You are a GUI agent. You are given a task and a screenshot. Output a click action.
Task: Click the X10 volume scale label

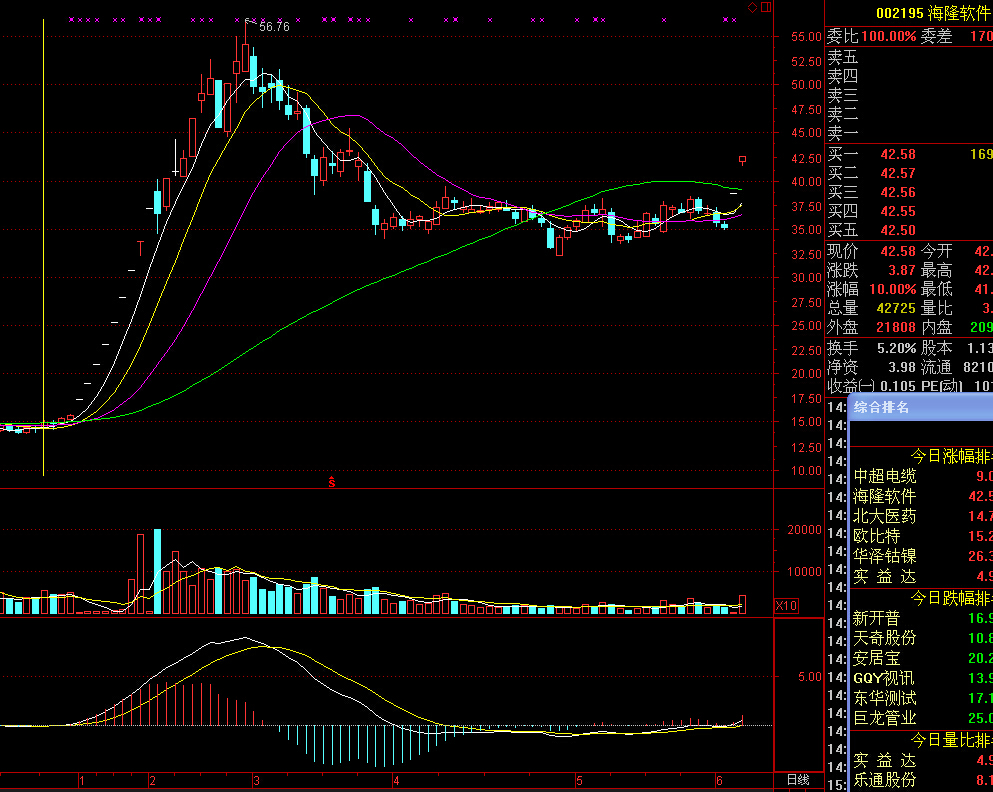[x=786, y=605]
